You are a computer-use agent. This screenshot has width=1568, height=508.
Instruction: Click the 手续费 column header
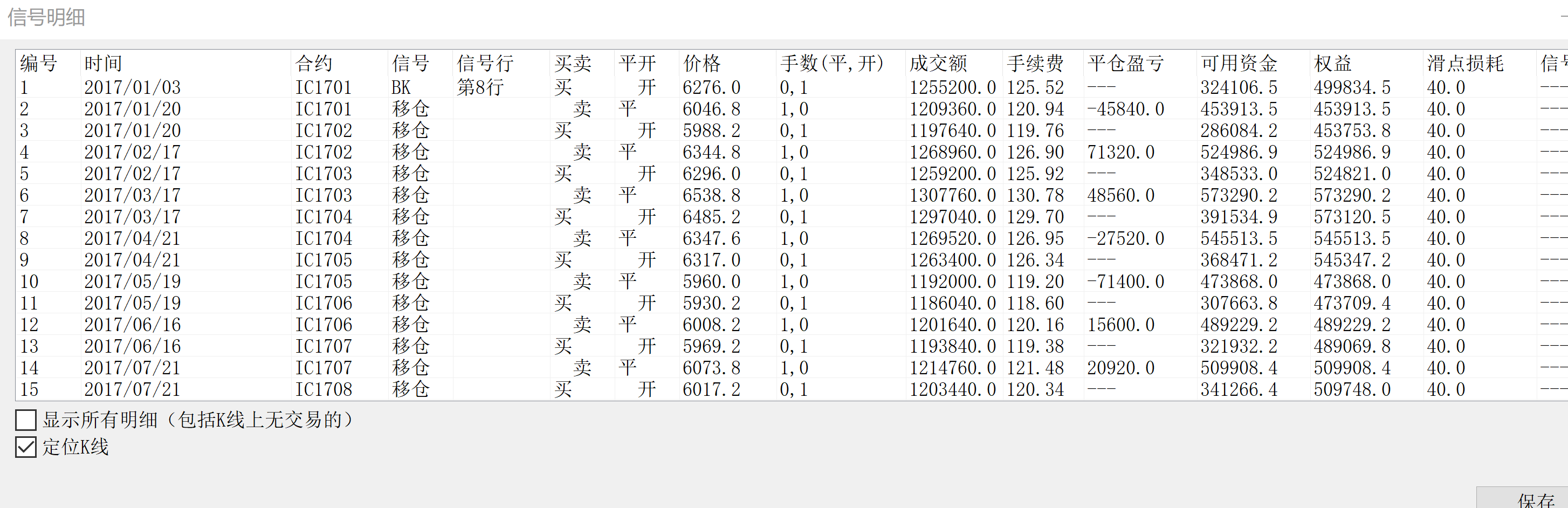1034,63
